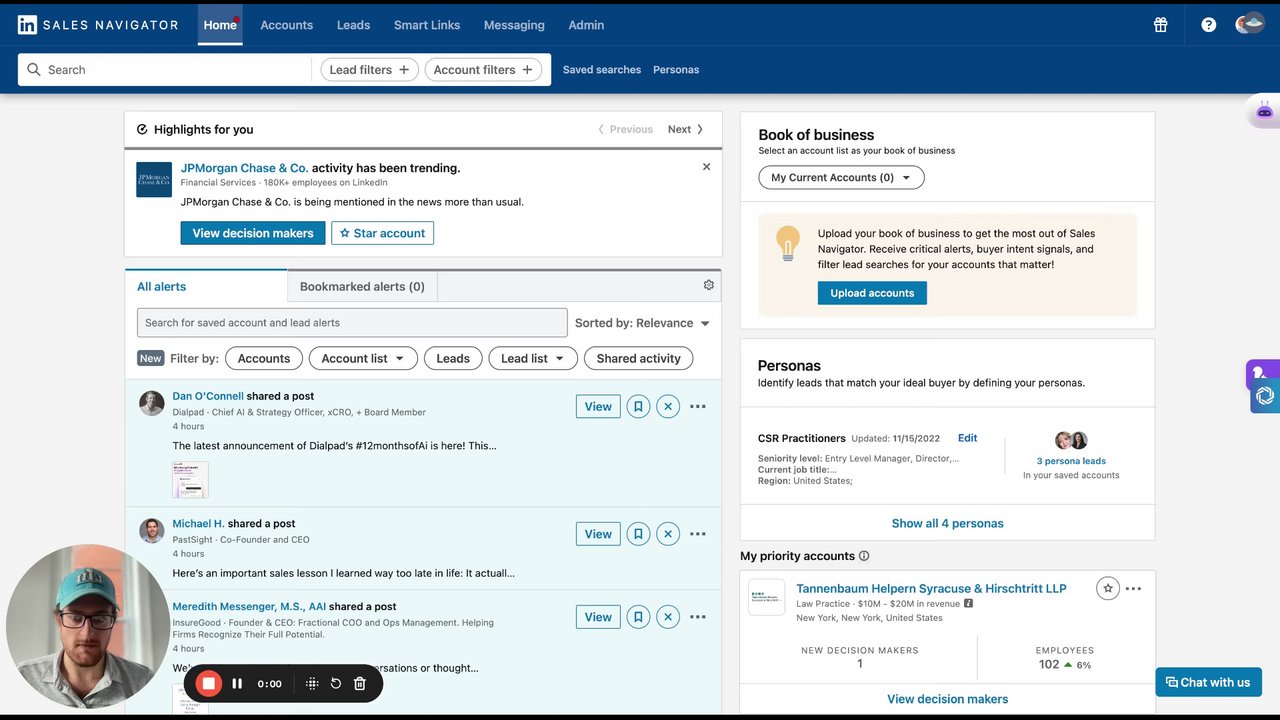
Task: Filter alerts by Accounts
Action: click(x=264, y=358)
